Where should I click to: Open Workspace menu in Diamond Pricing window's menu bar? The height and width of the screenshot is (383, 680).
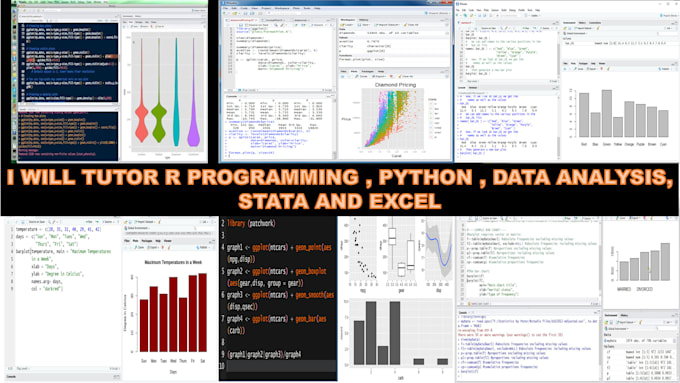[x=282, y=8]
